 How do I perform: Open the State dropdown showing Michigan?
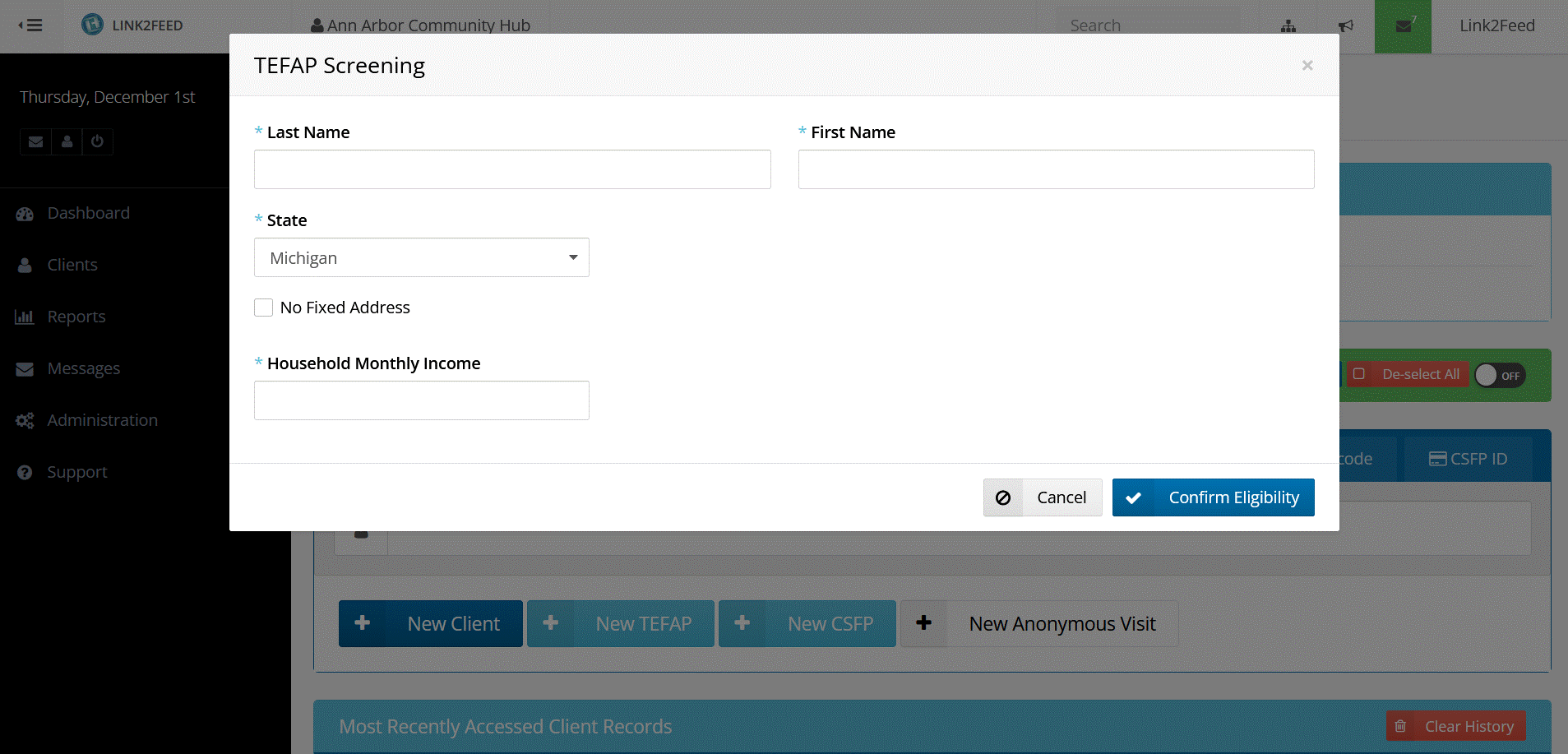(421, 258)
